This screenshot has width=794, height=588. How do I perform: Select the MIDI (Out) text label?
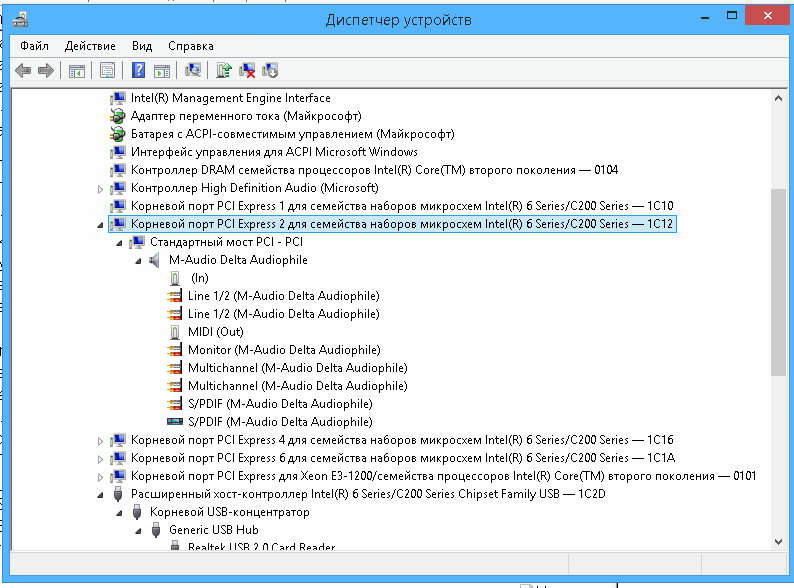(216, 332)
